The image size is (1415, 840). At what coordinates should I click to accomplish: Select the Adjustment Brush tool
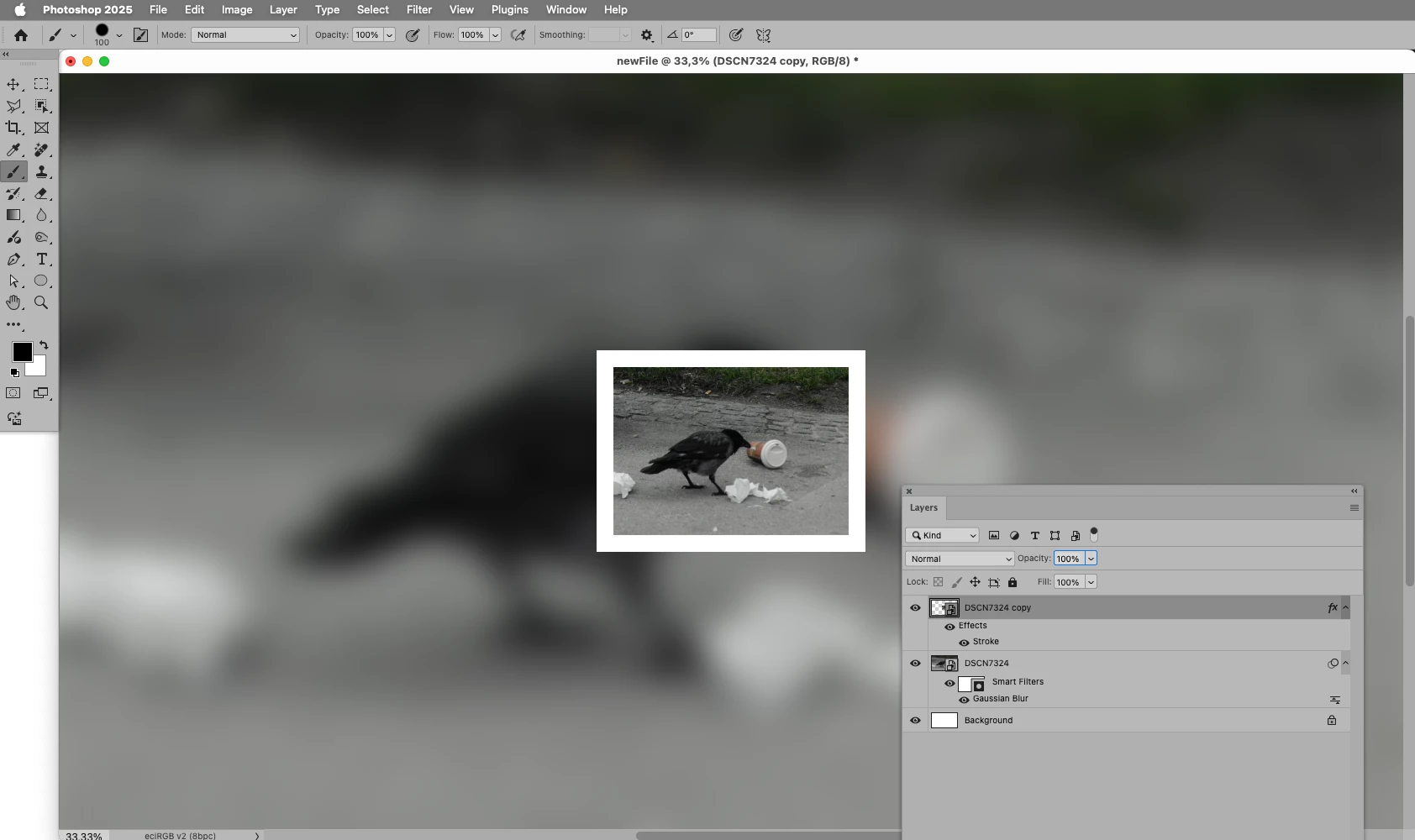tap(13, 237)
